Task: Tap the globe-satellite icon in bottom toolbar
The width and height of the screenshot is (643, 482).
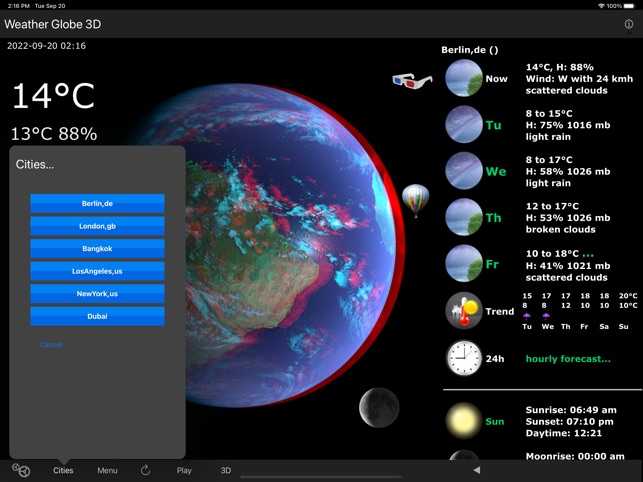Action: coord(21,470)
